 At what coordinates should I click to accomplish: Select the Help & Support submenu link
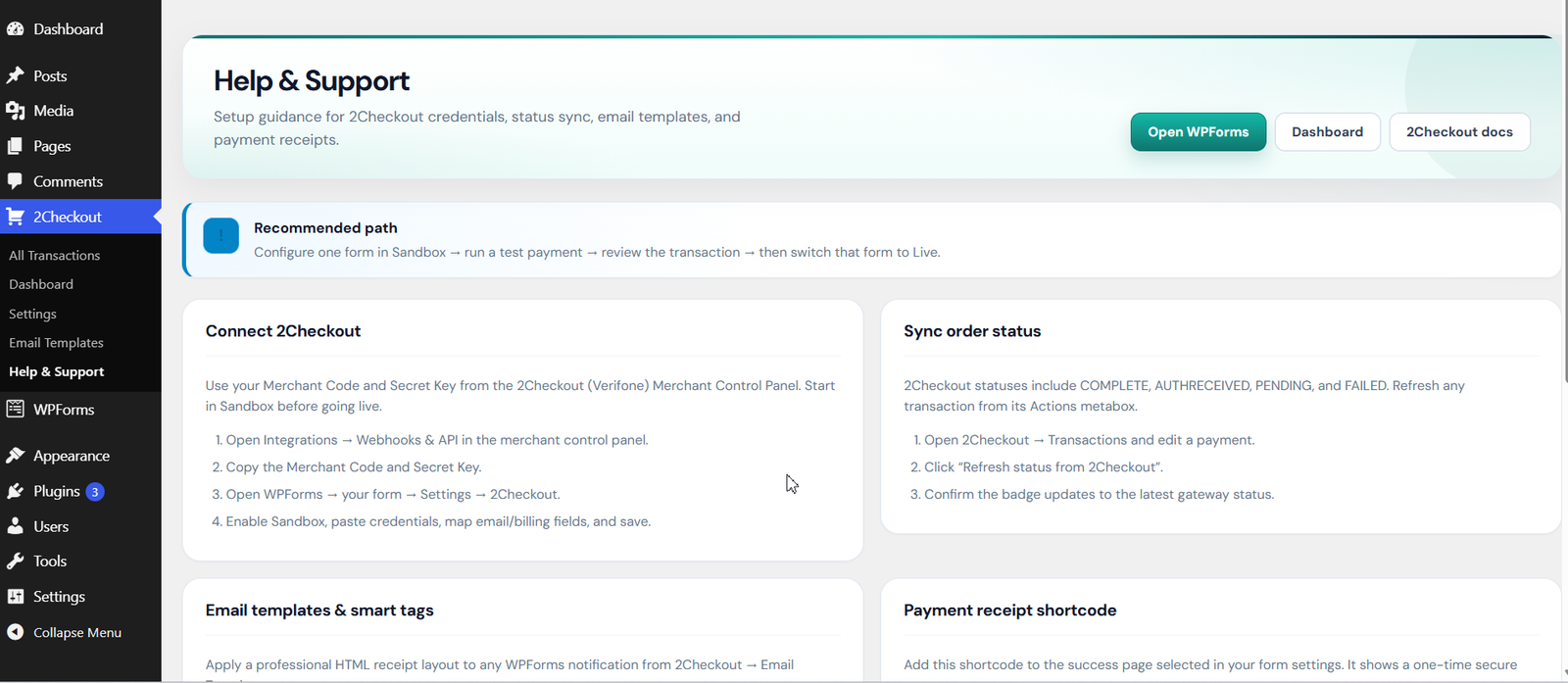pos(56,371)
